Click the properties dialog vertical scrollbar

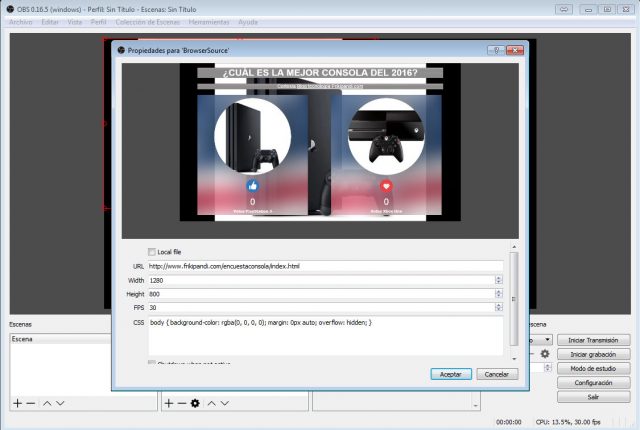[x=514, y=300]
